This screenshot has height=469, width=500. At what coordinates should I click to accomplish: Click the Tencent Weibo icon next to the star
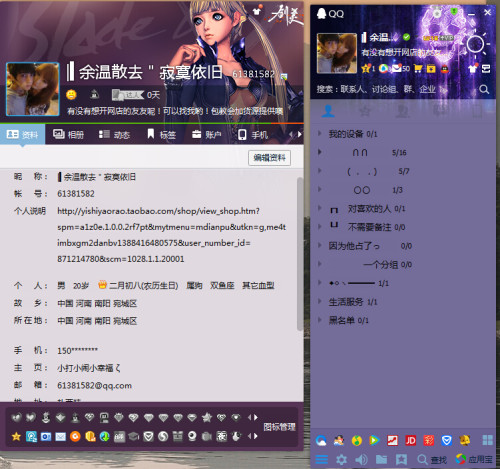coord(383,68)
